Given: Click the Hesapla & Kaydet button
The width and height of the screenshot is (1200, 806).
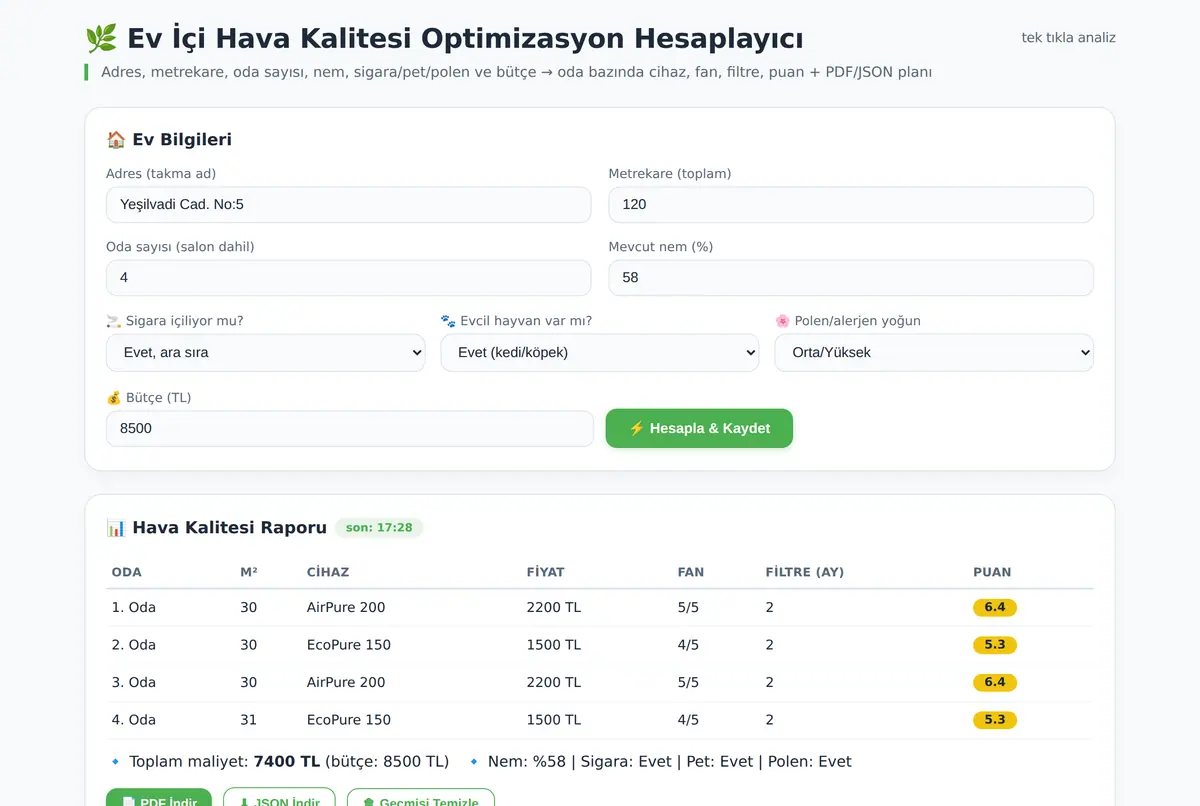Looking at the screenshot, I should (699, 428).
